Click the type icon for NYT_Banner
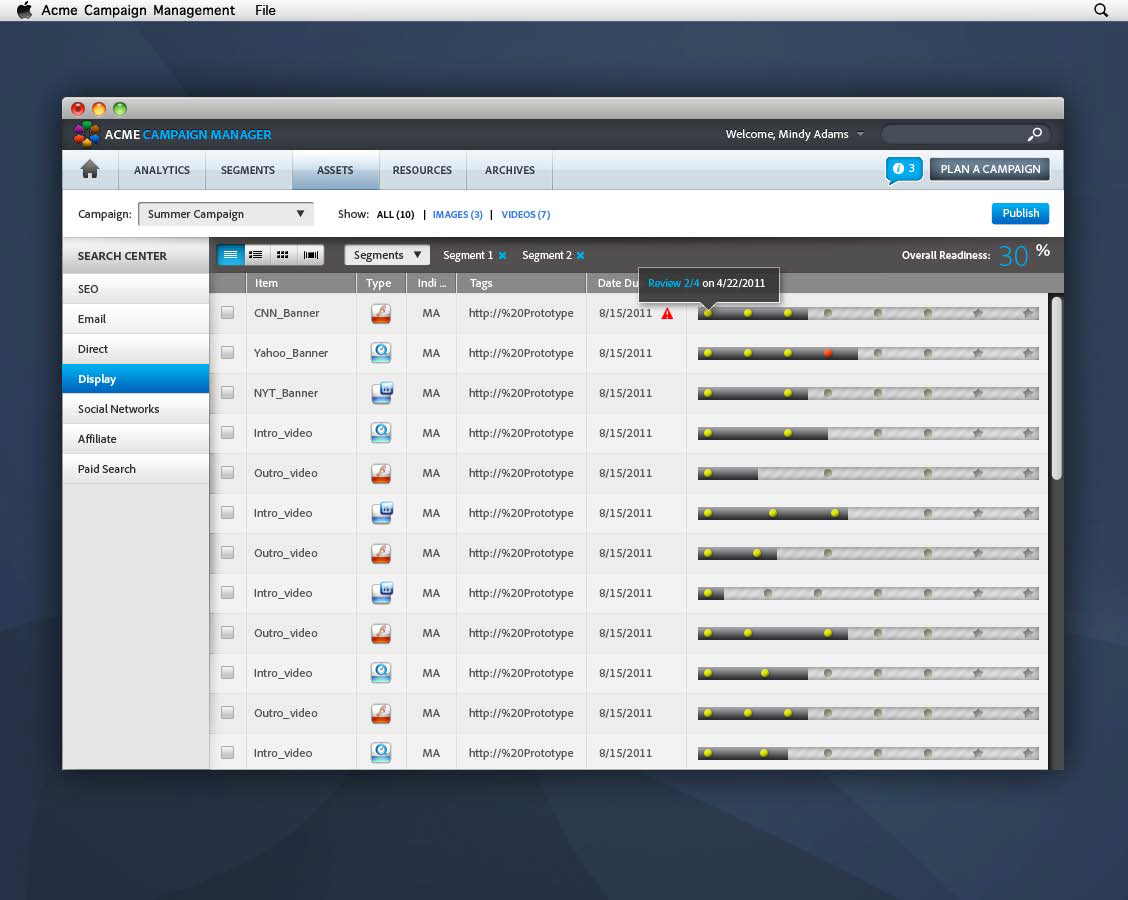1128x900 pixels. [x=382, y=393]
